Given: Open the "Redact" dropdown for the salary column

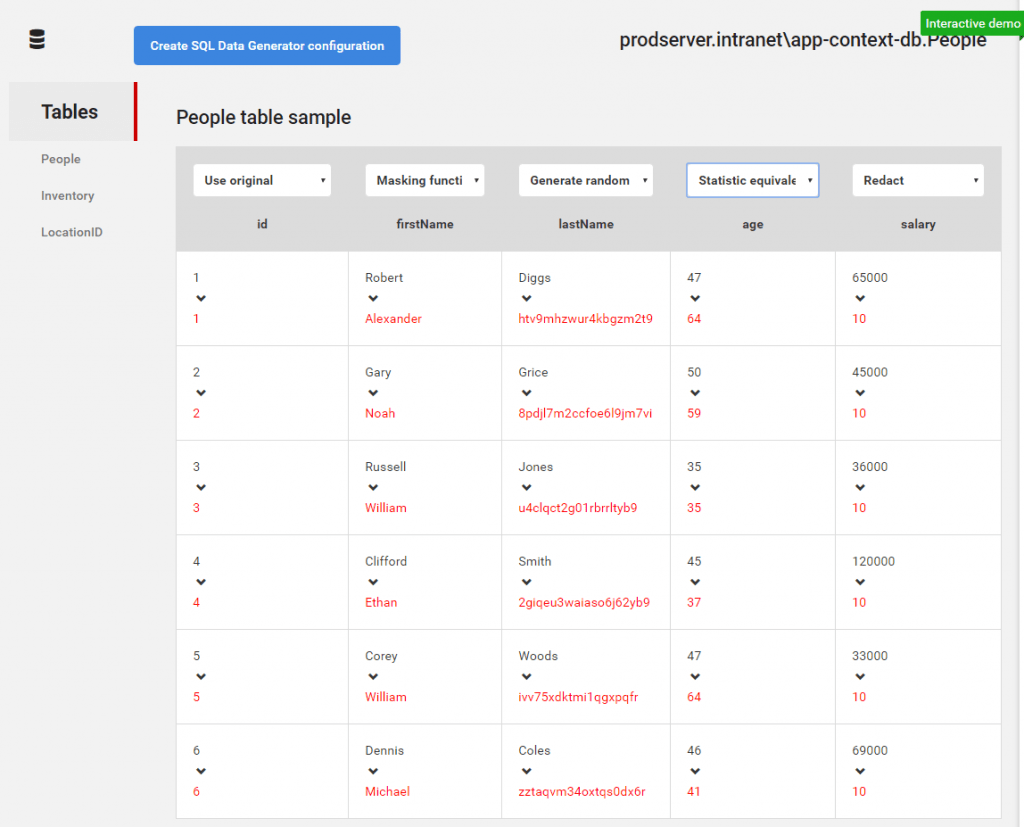Looking at the screenshot, I should click(x=917, y=180).
